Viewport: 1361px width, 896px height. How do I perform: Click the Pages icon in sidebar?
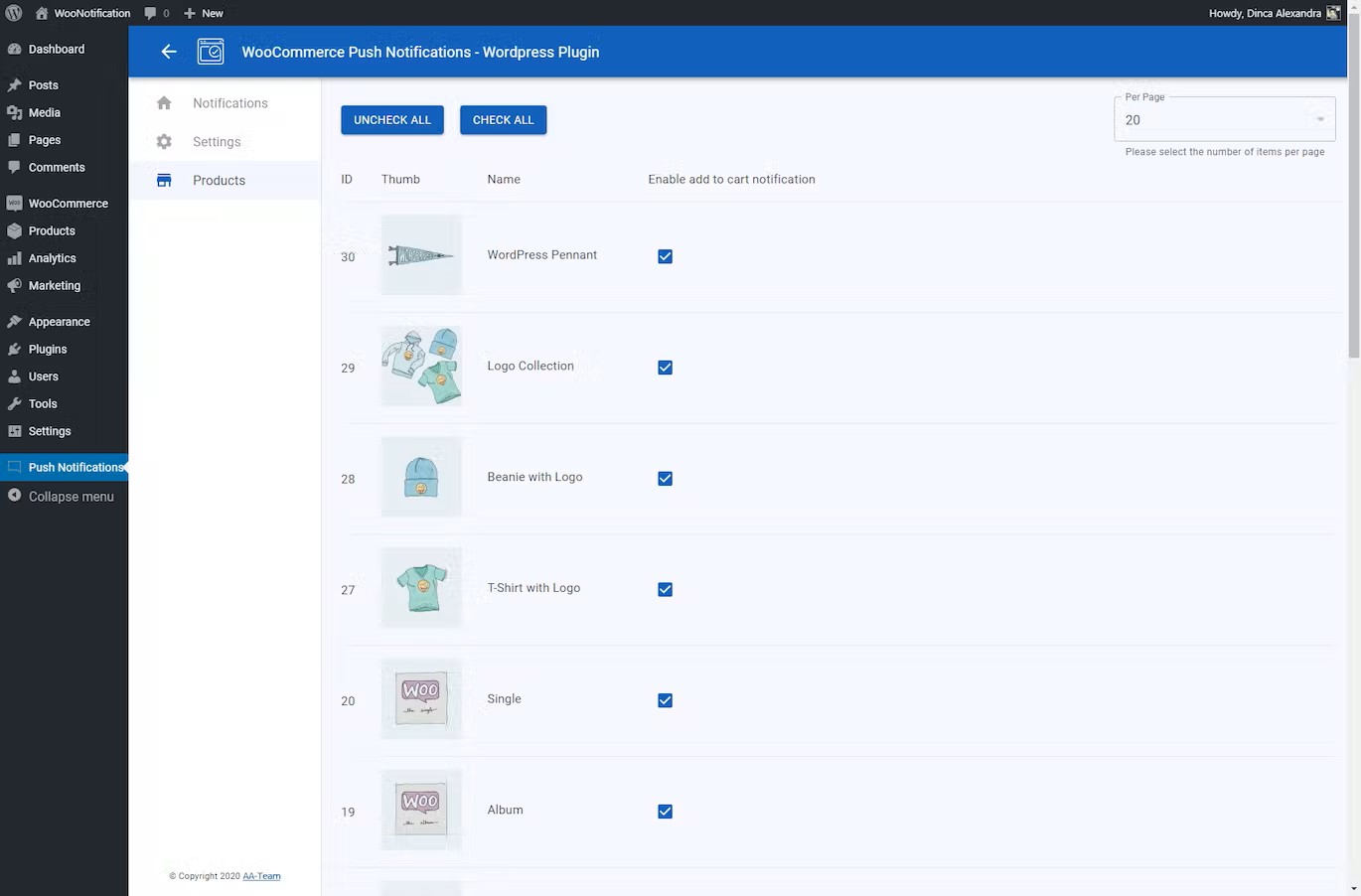pos(14,140)
